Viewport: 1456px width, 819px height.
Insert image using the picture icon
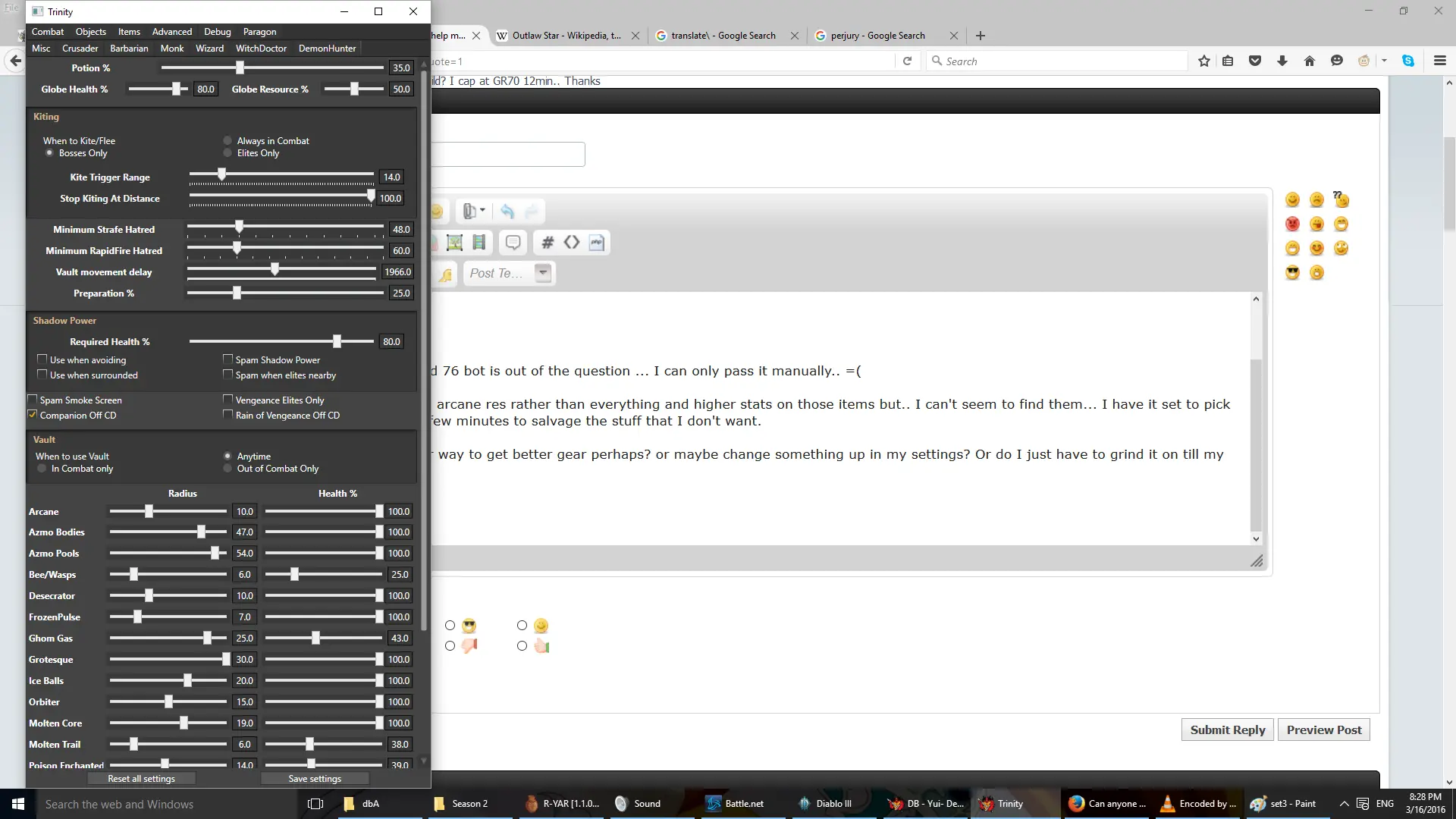click(x=454, y=243)
